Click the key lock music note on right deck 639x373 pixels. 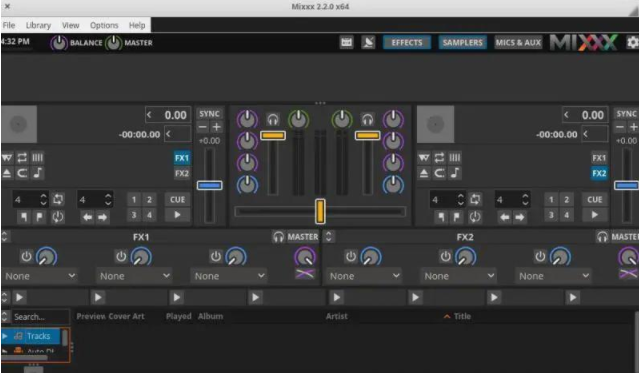tap(455, 173)
